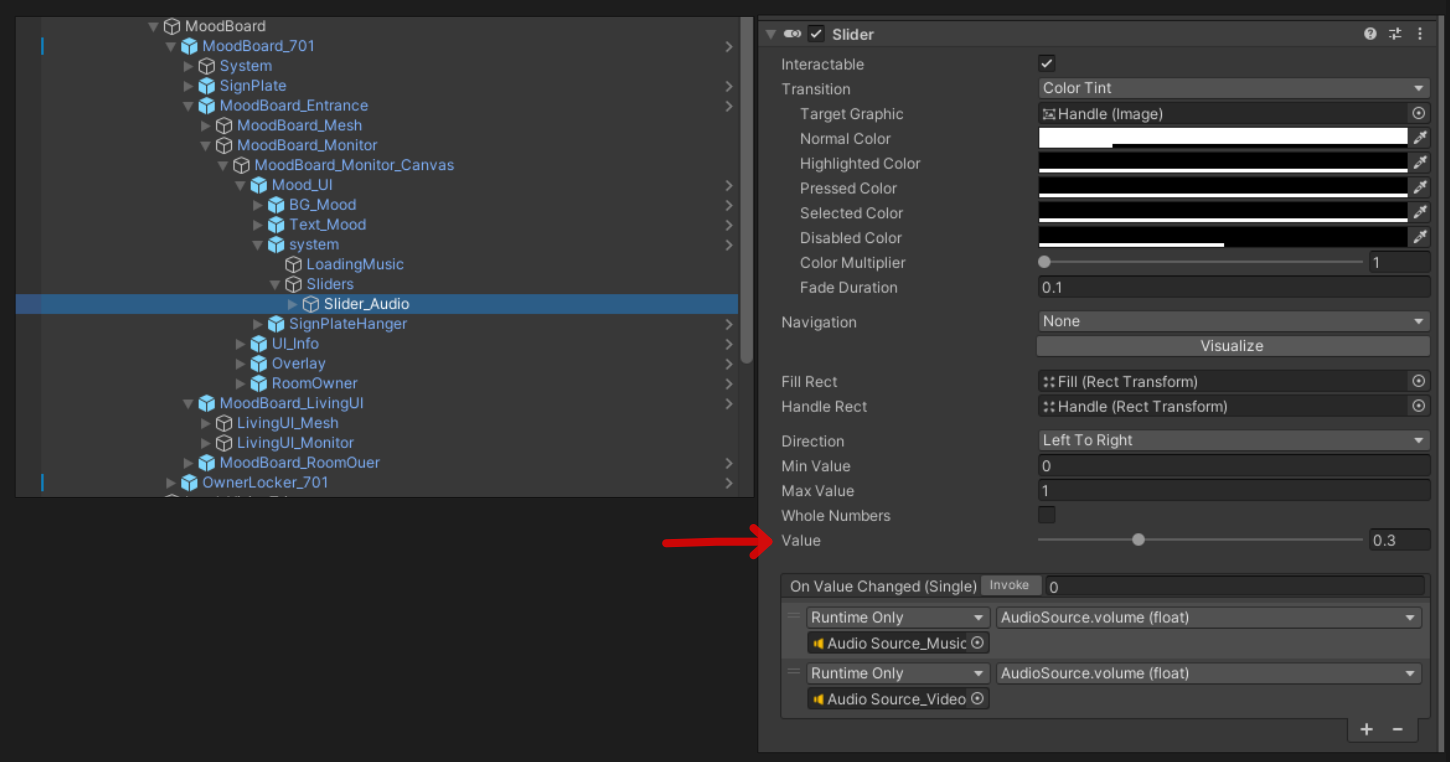Open the Transition dropdown set to Color Tint
The width and height of the screenshot is (1450, 762).
[x=1234, y=88]
